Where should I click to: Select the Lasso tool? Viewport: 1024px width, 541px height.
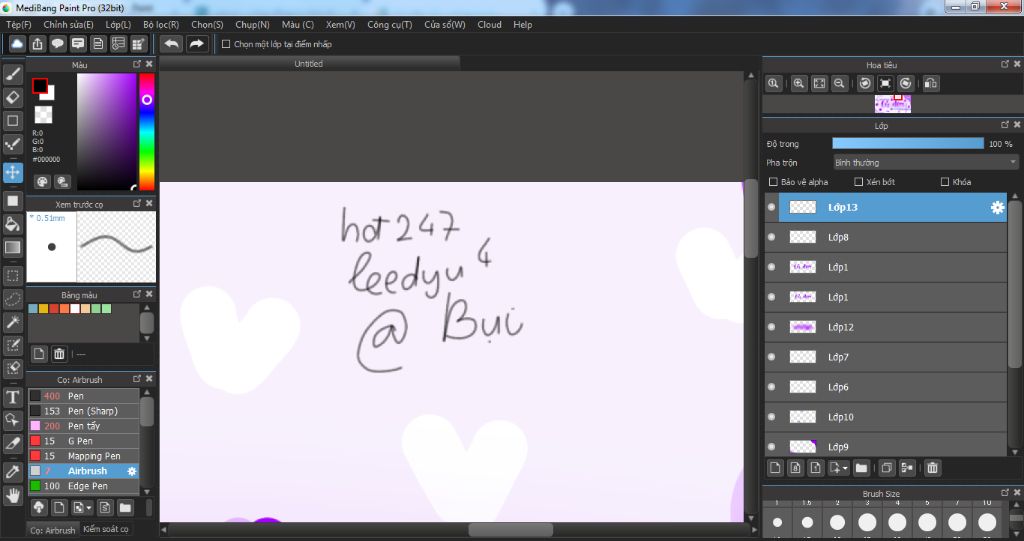pyautogui.click(x=12, y=299)
